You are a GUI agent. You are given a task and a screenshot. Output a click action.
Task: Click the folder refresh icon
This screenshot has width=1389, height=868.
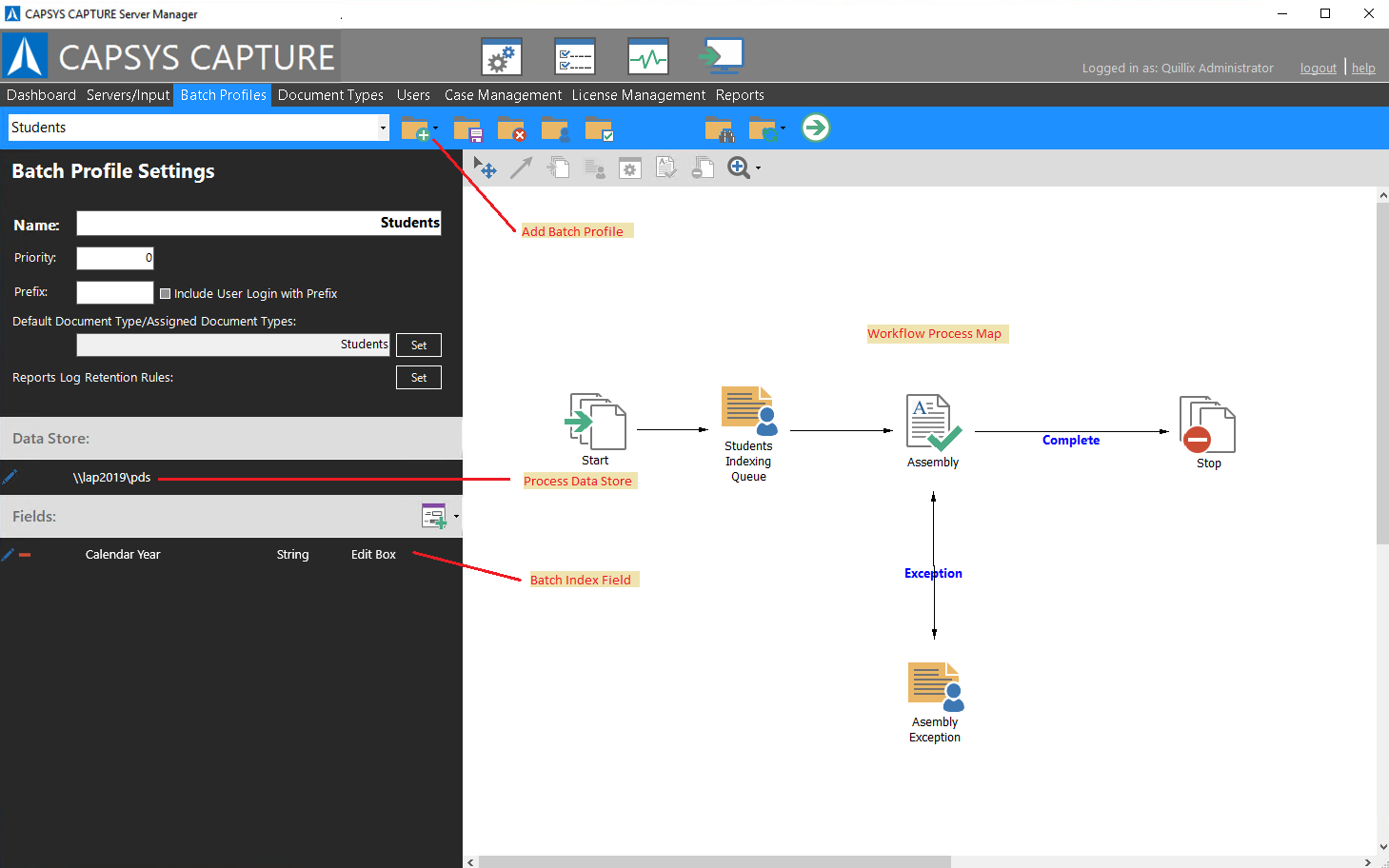763,128
